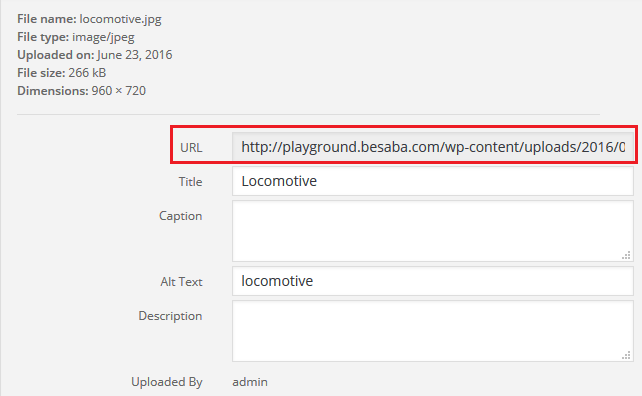The width and height of the screenshot is (642, 396).
Task: Click the Title label
Action: click(190, 181)
